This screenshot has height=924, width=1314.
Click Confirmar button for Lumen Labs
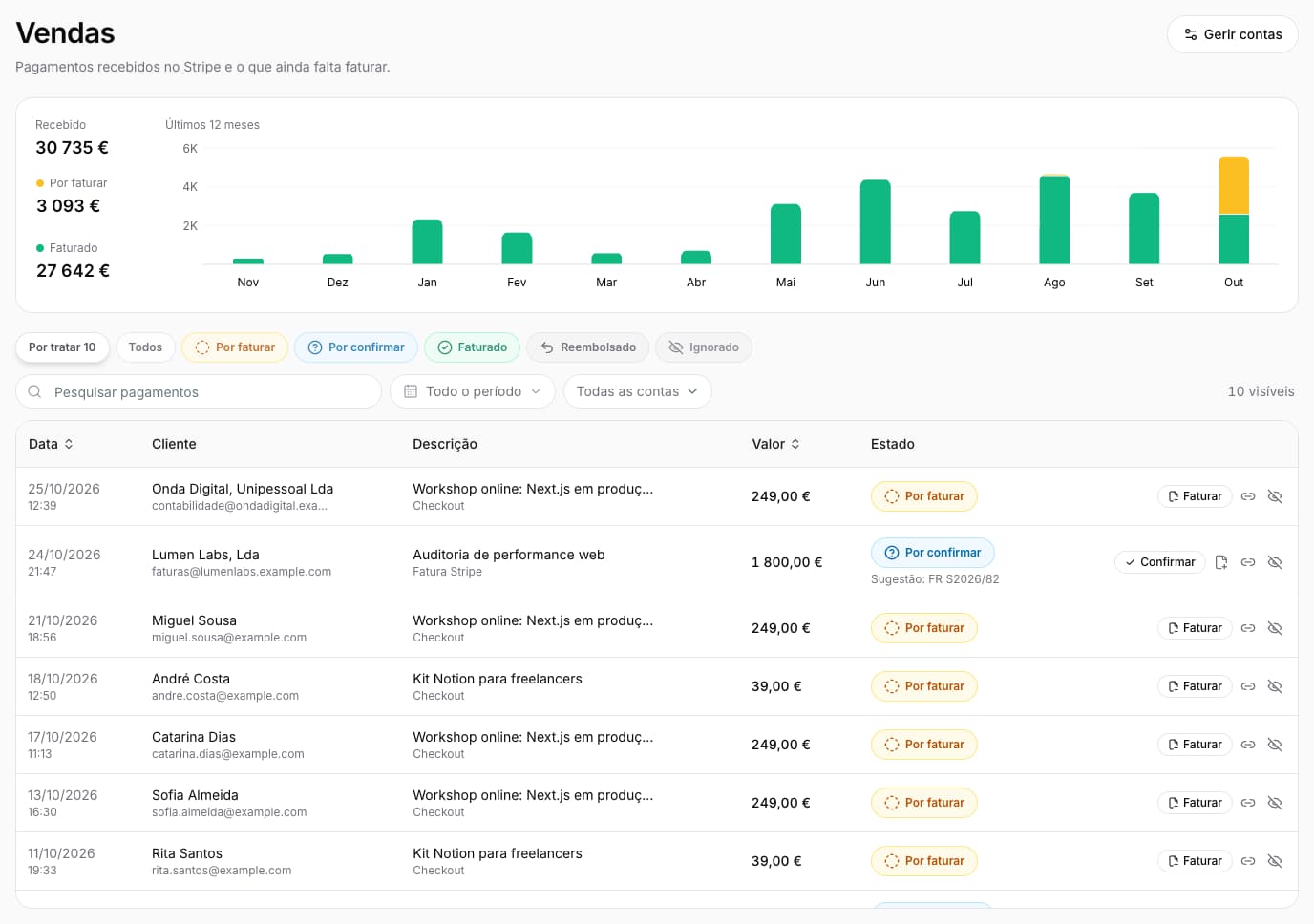1160,562
